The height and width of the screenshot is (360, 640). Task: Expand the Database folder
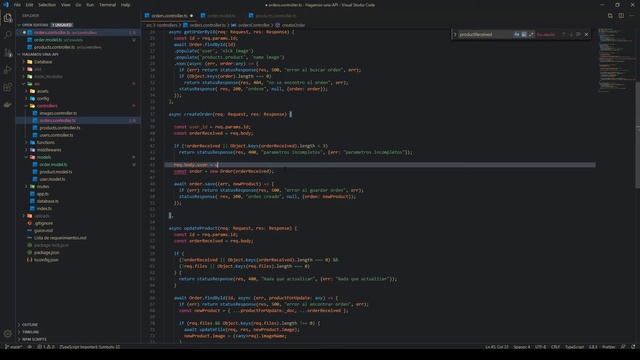pos(43,62)
